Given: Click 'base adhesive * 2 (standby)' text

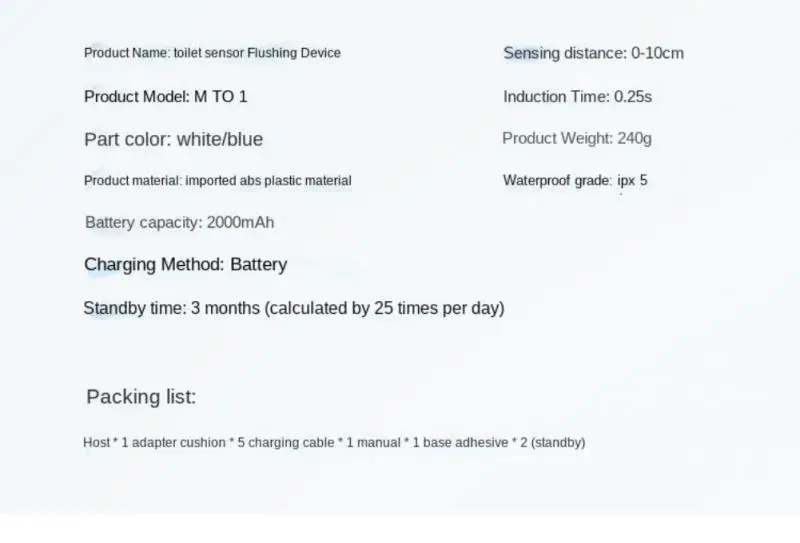Looking at the screenshot, I should (504, 442).
